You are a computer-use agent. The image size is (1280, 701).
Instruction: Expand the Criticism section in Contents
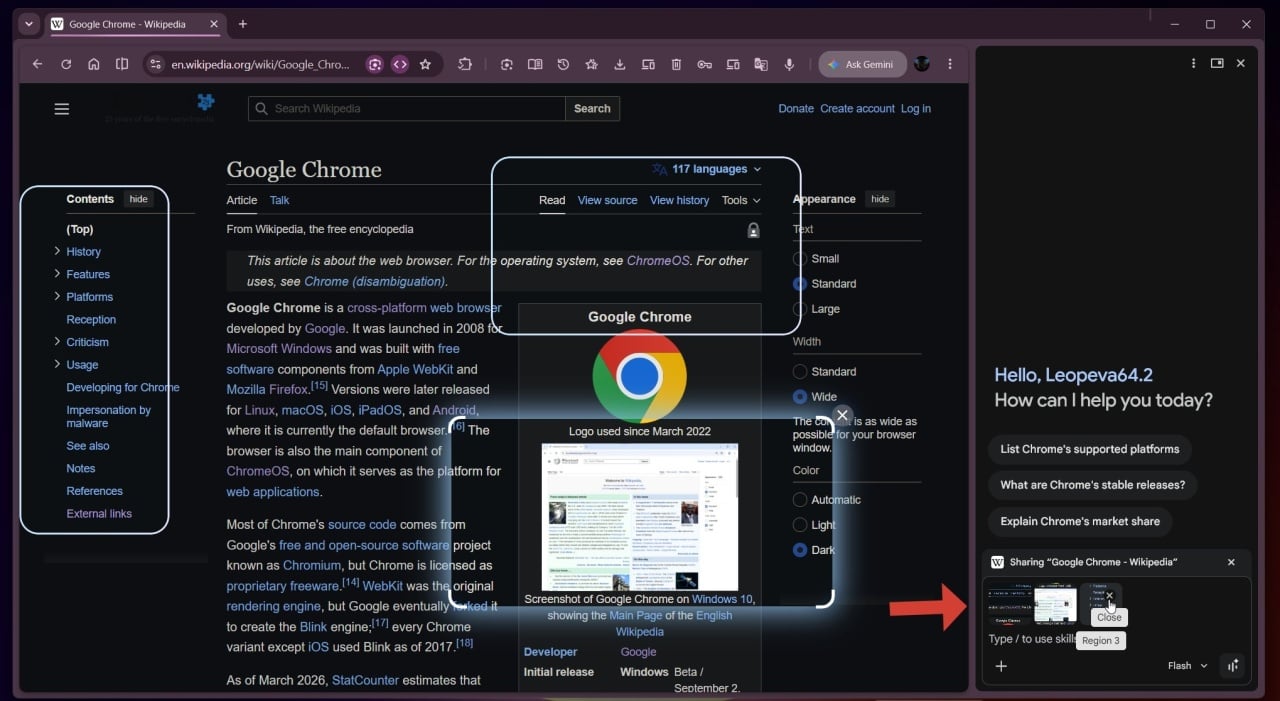tap(57, 341)
